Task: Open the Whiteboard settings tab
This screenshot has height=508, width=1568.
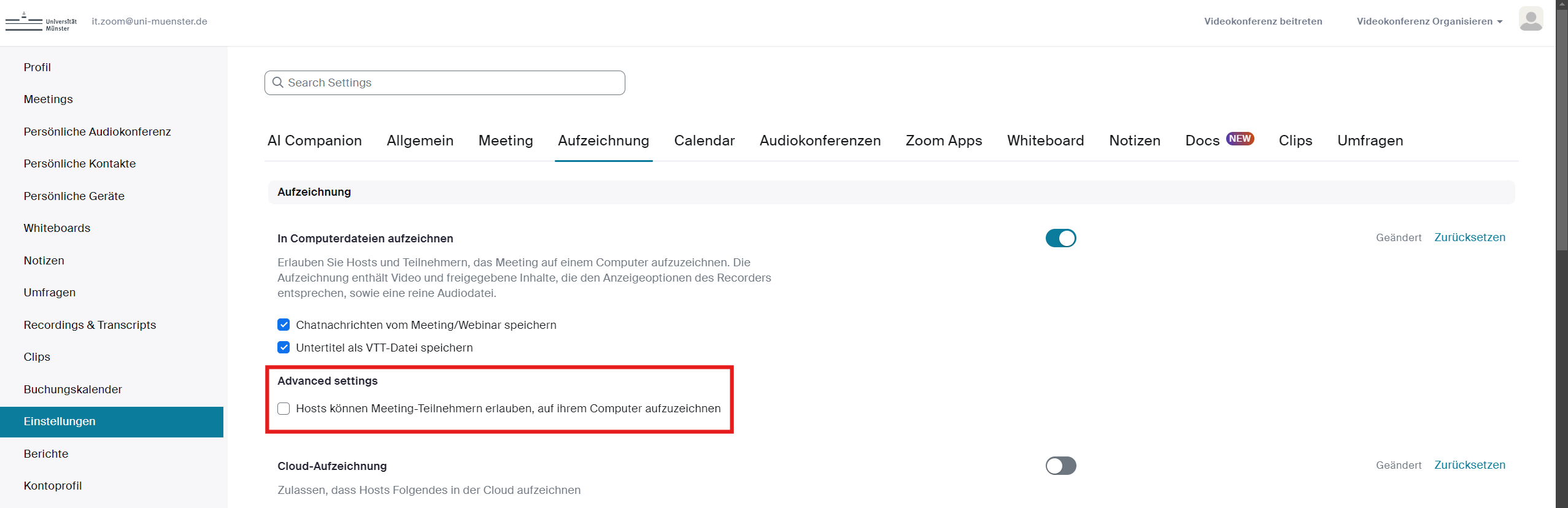Action: tap(1045, 140)
